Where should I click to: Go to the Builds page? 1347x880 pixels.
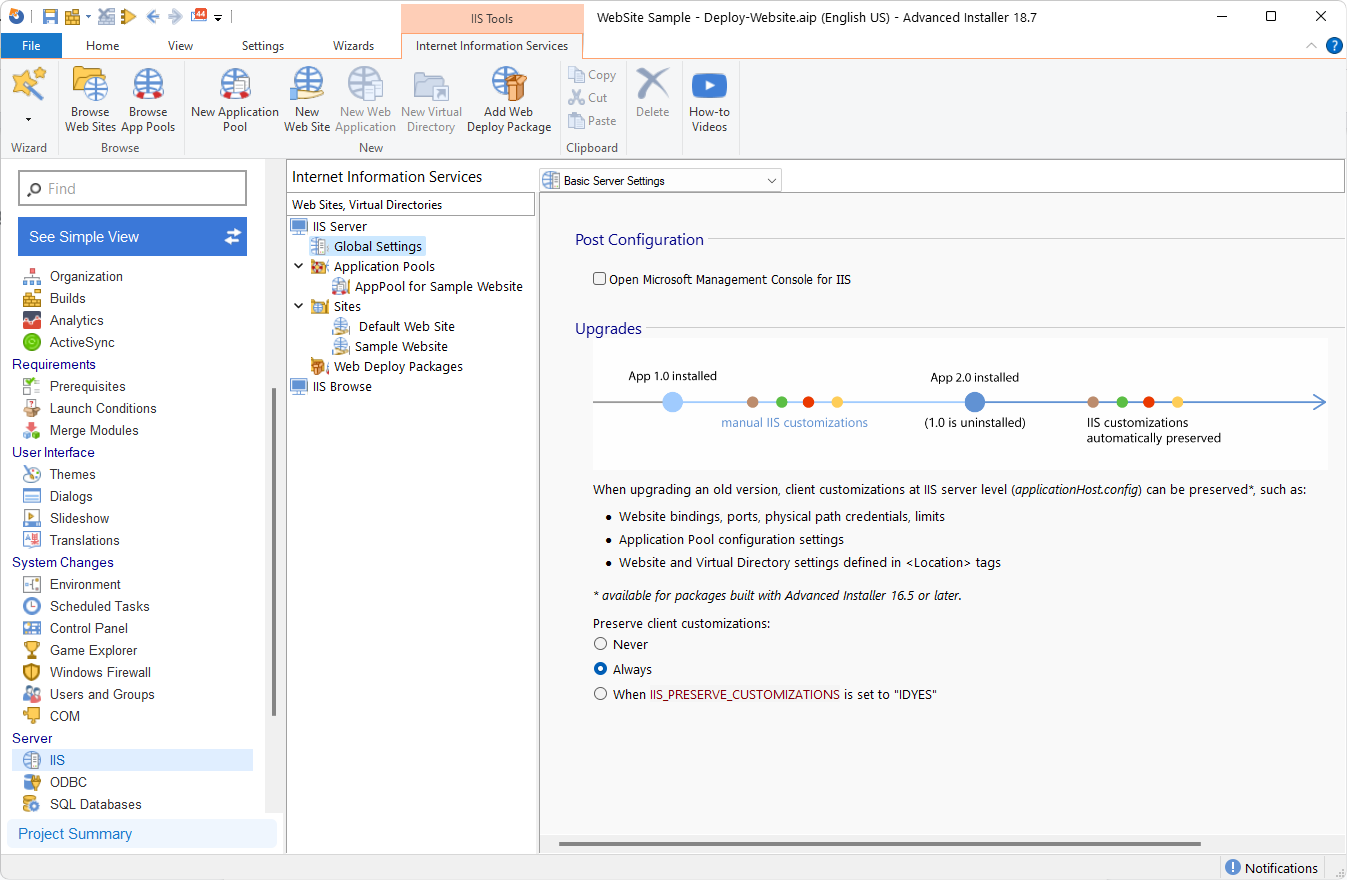[68, 299]
